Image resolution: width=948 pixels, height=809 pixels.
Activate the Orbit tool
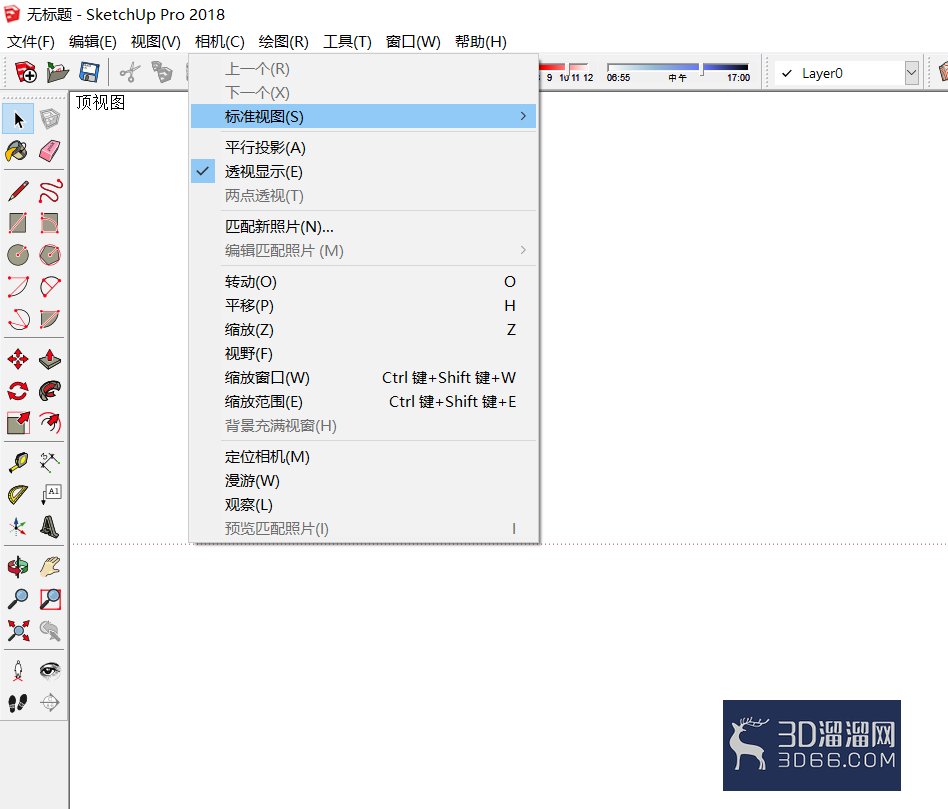pos(18,567)
